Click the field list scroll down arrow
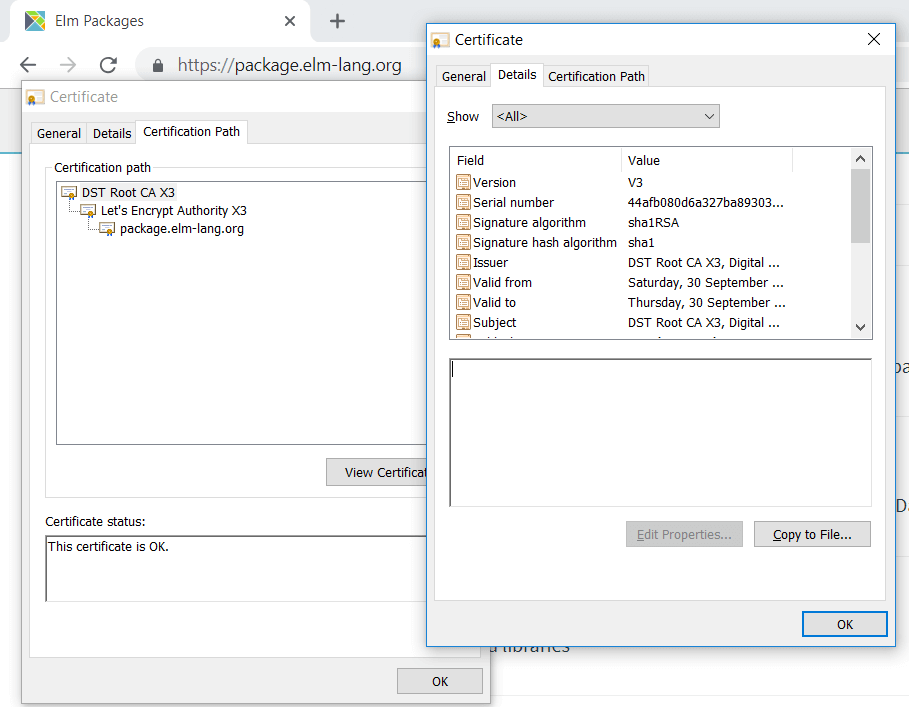This screenshot has width=909, height=707. 860,327
